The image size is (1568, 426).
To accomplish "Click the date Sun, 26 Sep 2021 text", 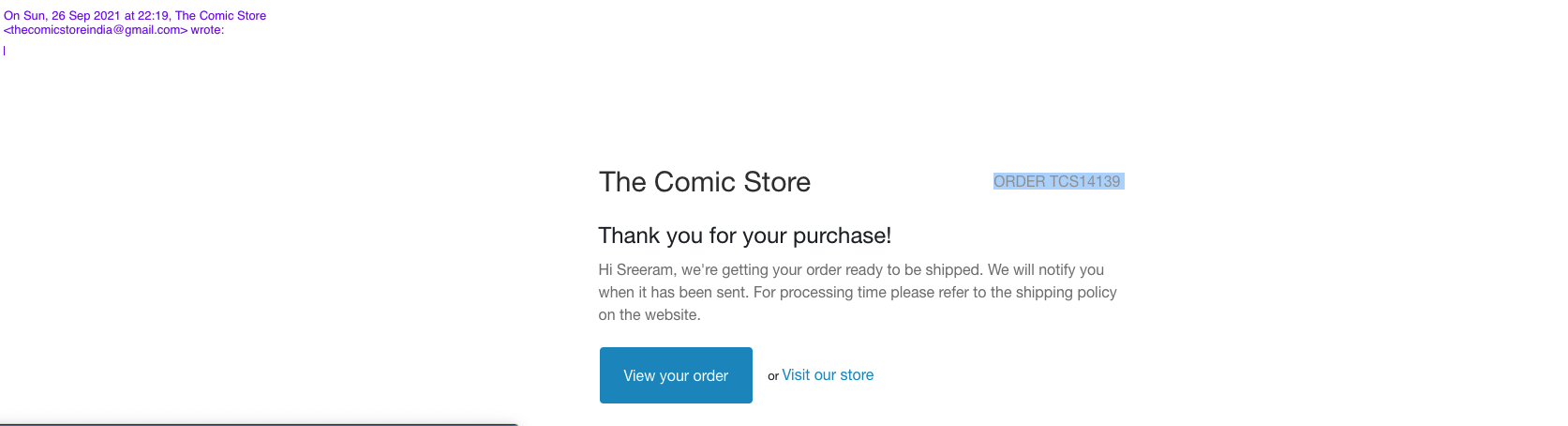I will click(71, 16).
